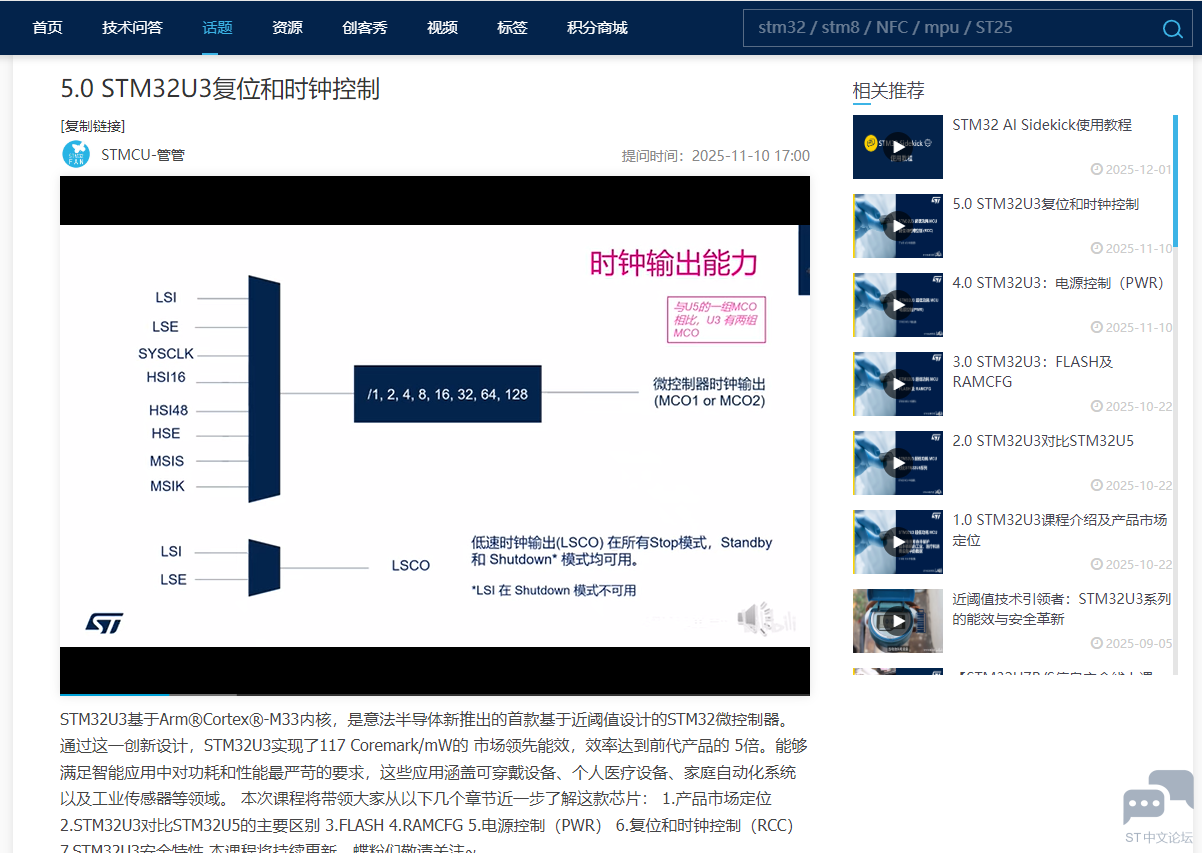Play the 近阈值技术引领者 video thumbnail
The height and width of the screenshot is (853, 1202).
coord(898,621)
